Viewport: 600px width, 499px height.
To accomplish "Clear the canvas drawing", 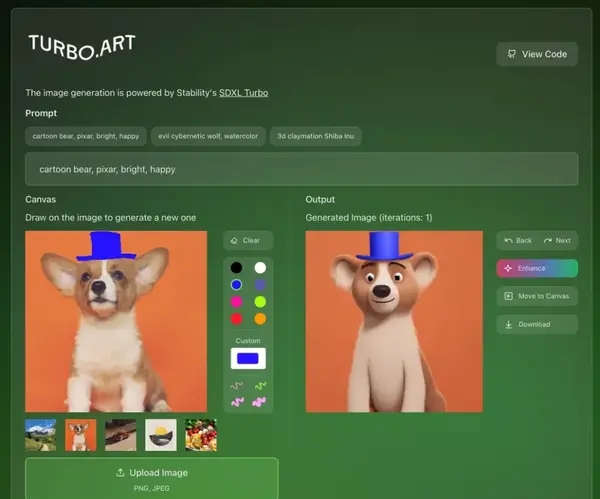I will 248,240.
